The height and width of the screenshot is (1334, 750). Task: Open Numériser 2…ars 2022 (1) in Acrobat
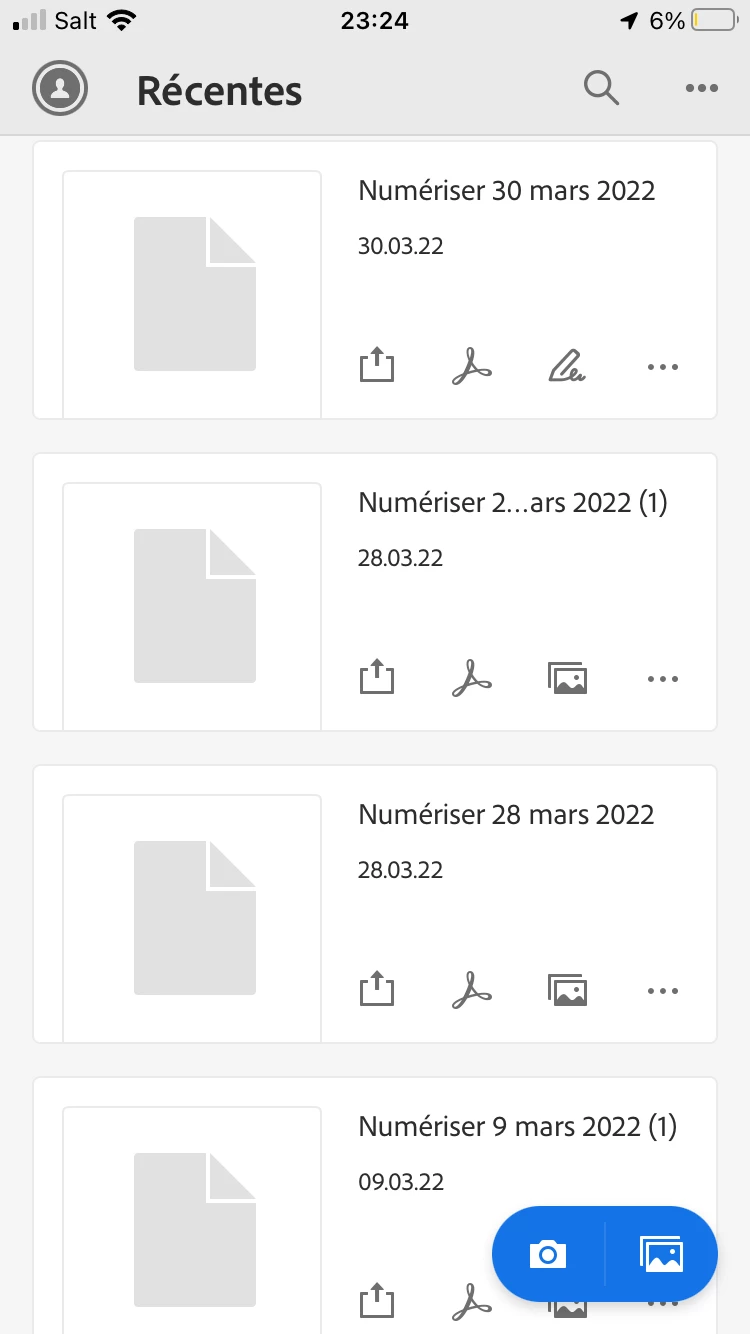tap(471, 679)
